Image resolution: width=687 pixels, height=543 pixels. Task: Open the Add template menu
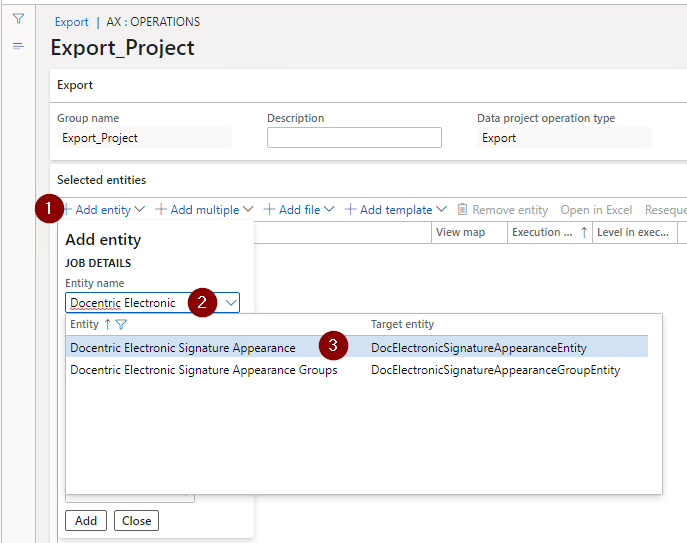(x=396, y=210)
